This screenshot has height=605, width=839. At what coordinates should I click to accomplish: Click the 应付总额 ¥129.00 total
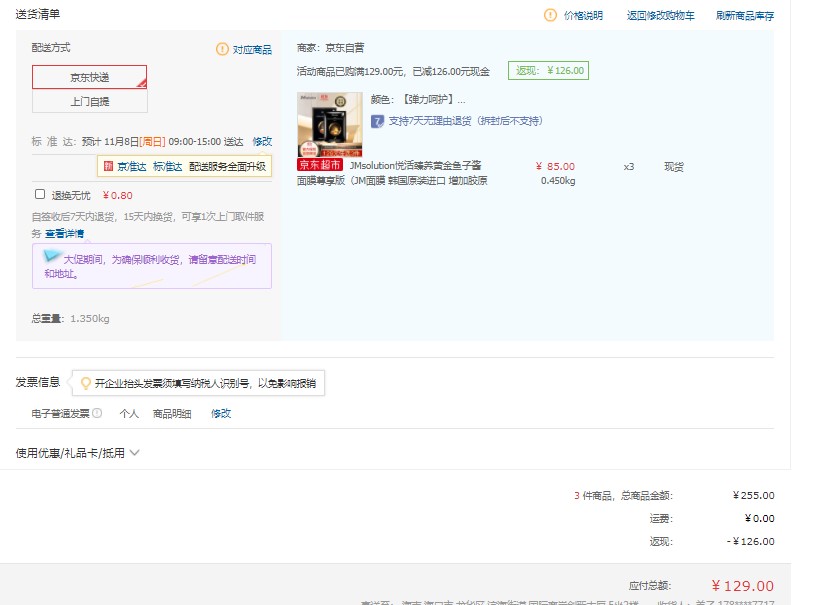click(743, 586)
